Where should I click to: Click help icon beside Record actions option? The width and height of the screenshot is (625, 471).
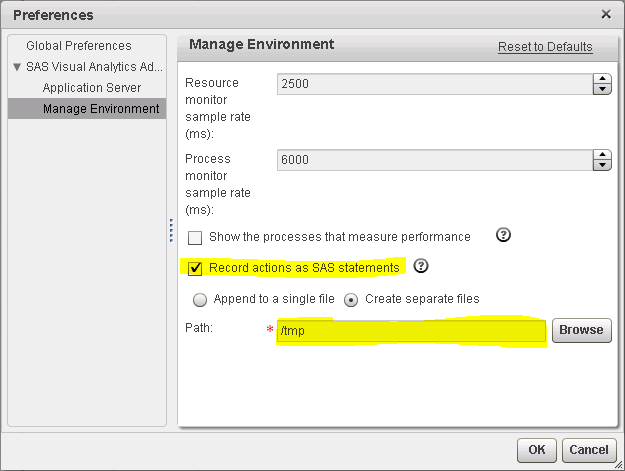pos(421,266)
